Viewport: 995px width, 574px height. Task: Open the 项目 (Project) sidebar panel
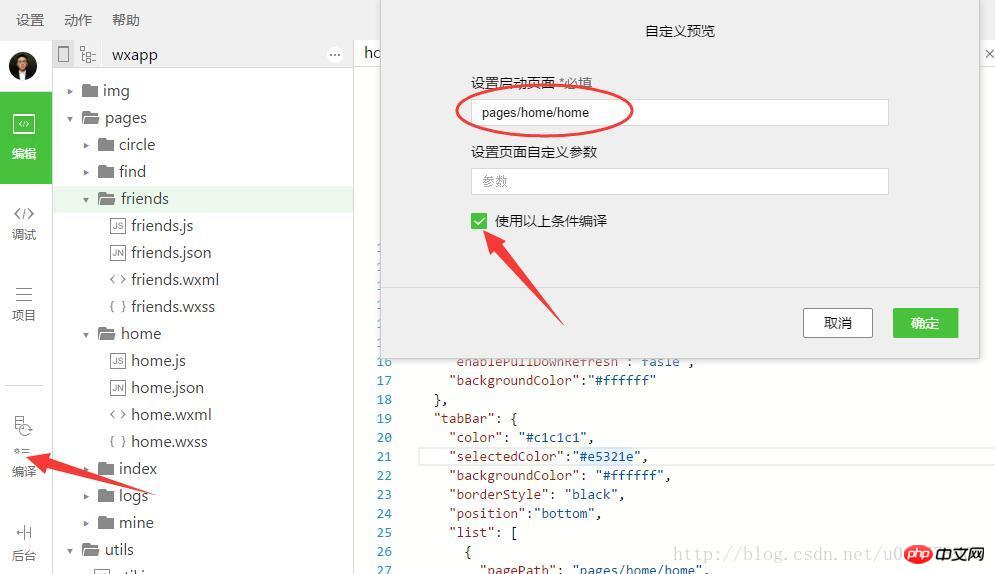point(24,303)
